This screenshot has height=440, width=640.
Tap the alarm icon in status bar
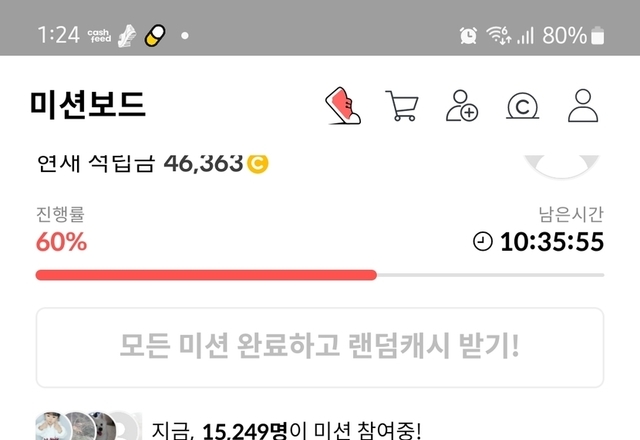[468, 35]
